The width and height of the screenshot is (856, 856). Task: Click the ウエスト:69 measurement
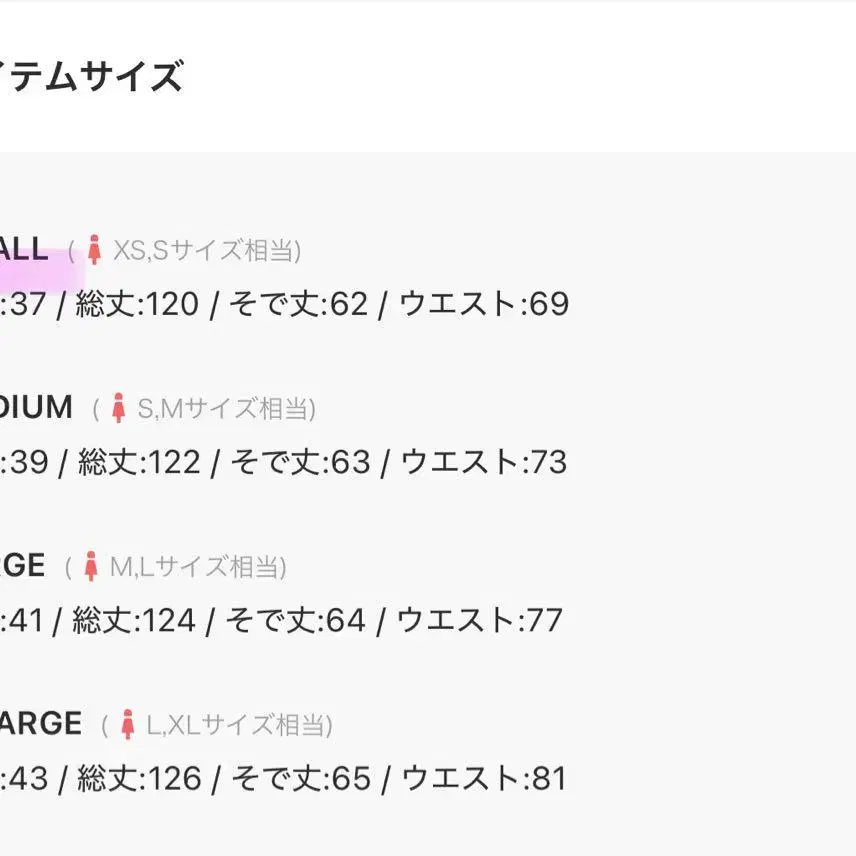tap(484, 304)
